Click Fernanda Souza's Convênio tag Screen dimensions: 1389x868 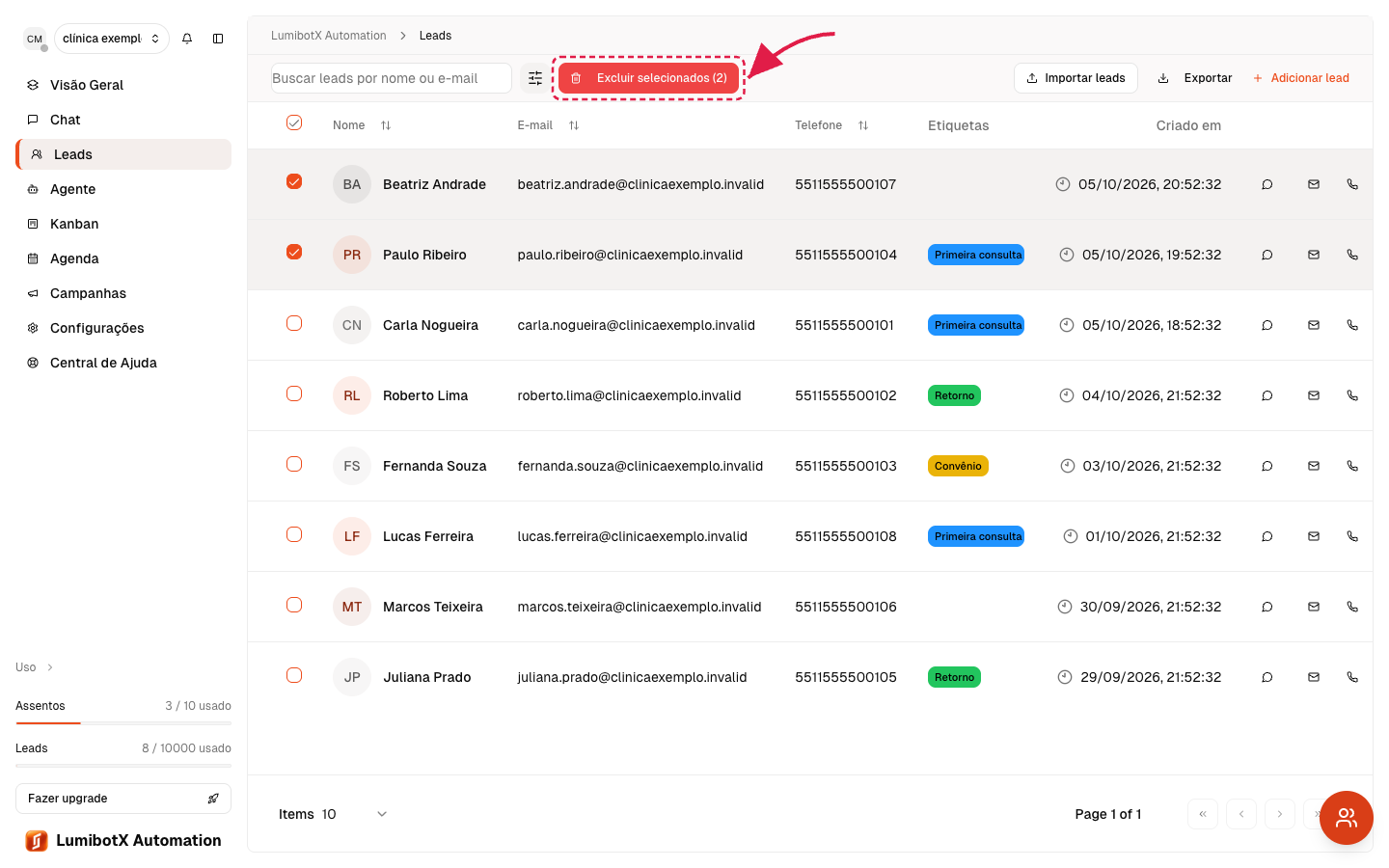point(958,466)
